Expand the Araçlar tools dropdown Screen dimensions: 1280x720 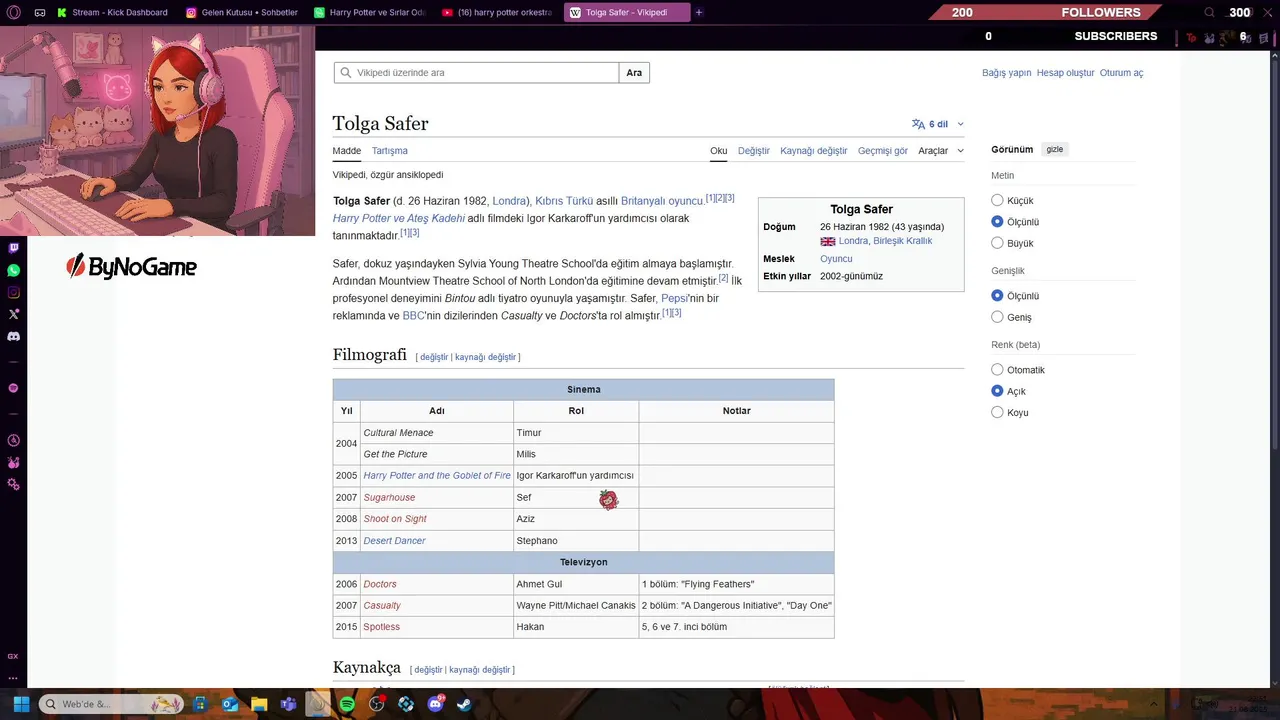click(941, 151)
